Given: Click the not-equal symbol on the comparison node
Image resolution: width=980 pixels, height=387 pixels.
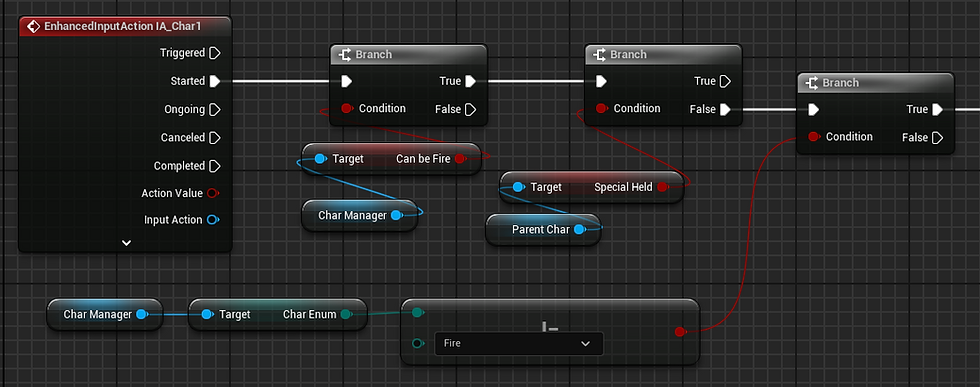Looking at the screenshot, I should click(x=550, y=326).
